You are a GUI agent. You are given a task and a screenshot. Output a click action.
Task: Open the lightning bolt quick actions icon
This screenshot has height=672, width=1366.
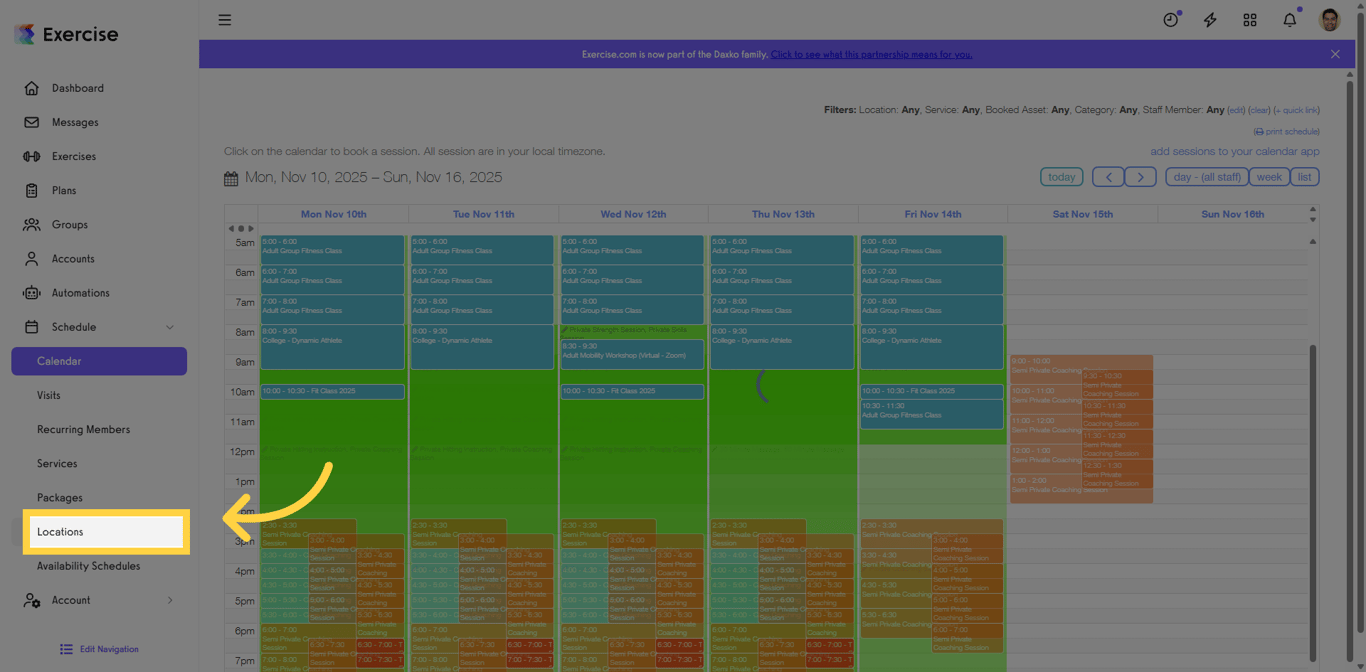[x=1210, y=20]
